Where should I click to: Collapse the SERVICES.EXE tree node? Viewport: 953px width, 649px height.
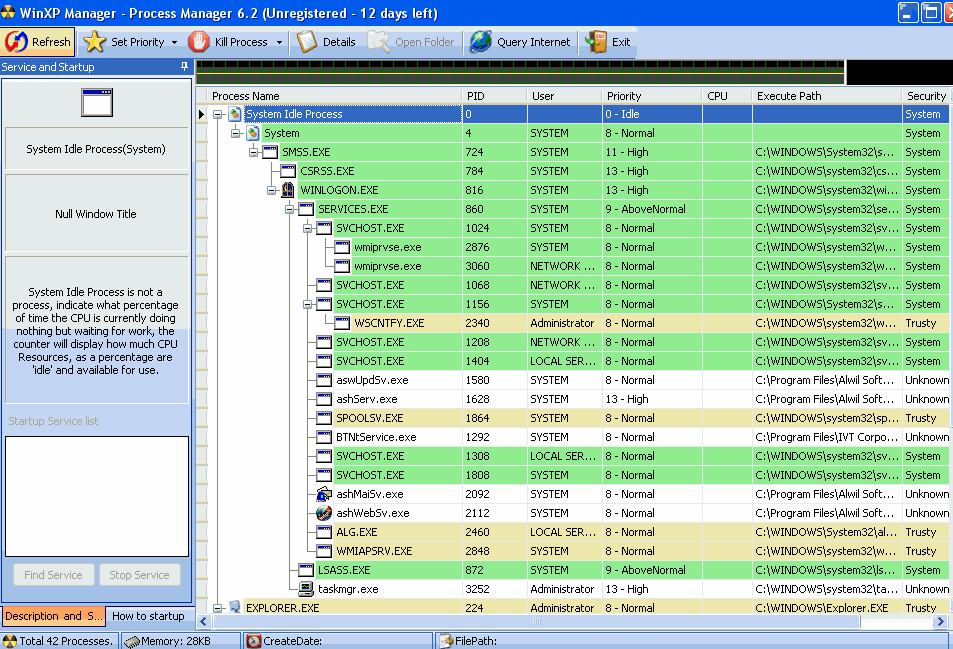290,209
